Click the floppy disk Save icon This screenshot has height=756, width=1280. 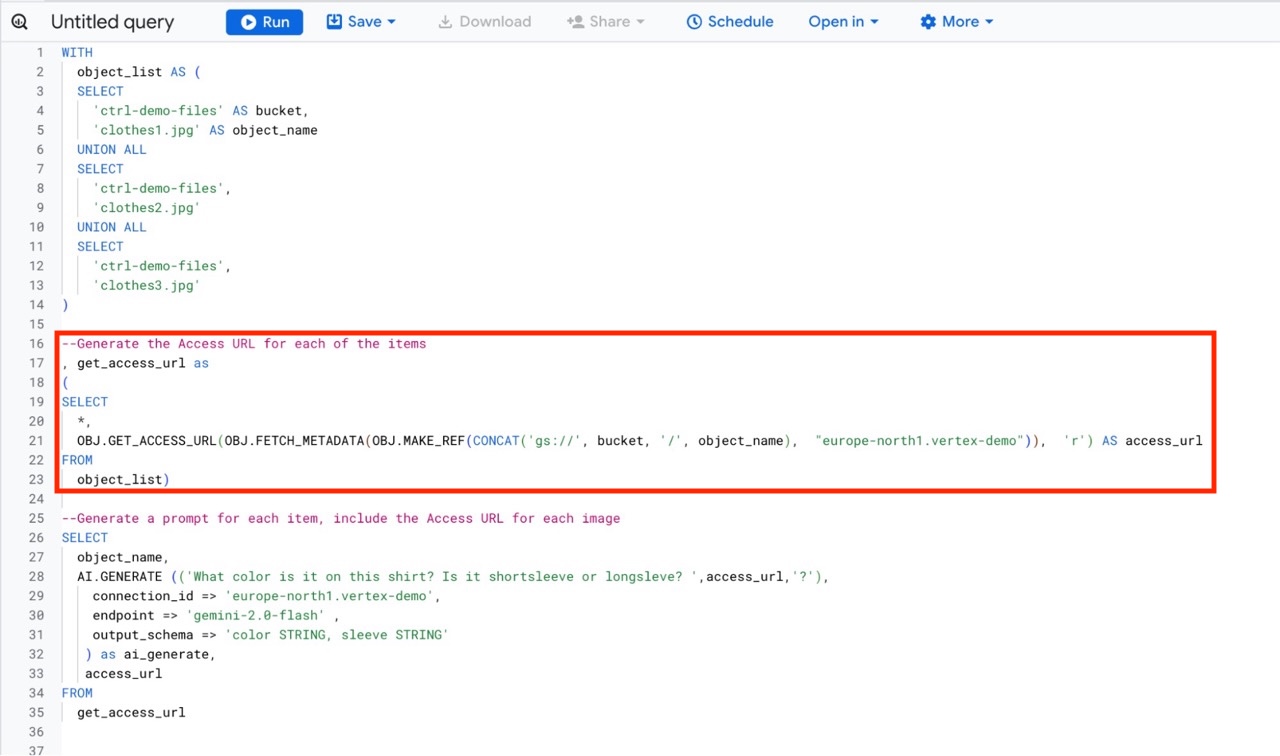(335, 22)
